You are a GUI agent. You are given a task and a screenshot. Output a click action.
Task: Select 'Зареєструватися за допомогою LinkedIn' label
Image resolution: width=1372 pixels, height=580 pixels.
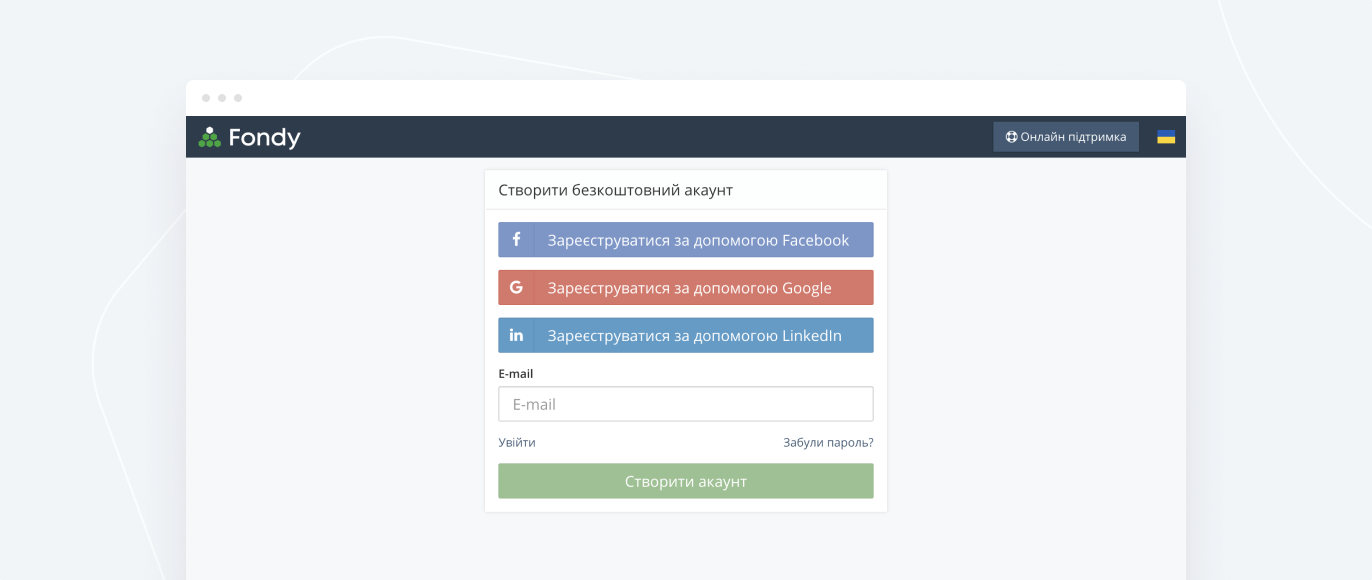[695, 336]
